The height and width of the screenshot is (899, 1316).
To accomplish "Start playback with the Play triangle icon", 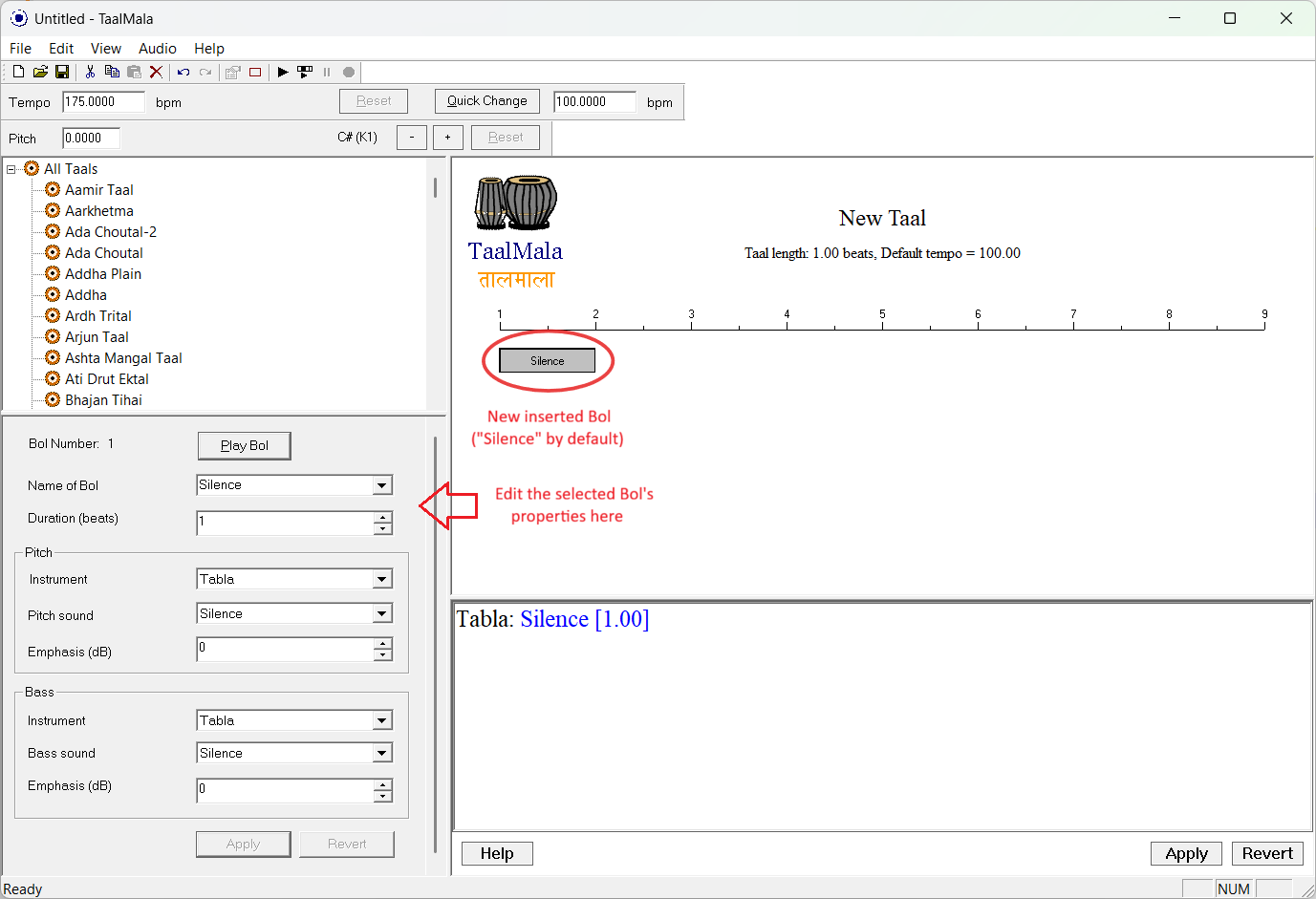I will 283,72.
